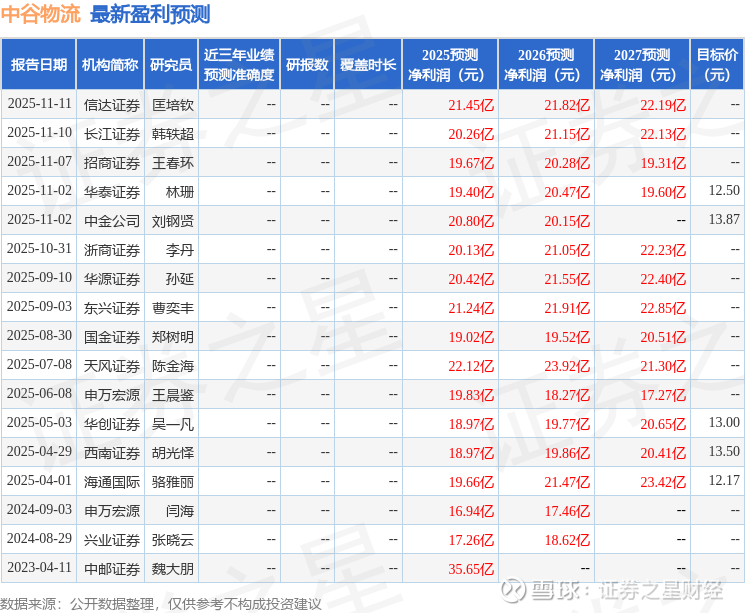The width and height of the screenshot is (745, 613).
Task: Select the 23.42亿 forecast value
Action: point(663,482)
